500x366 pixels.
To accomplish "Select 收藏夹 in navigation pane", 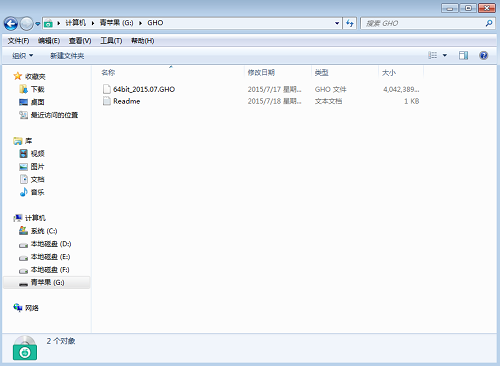I will [35, 77].
